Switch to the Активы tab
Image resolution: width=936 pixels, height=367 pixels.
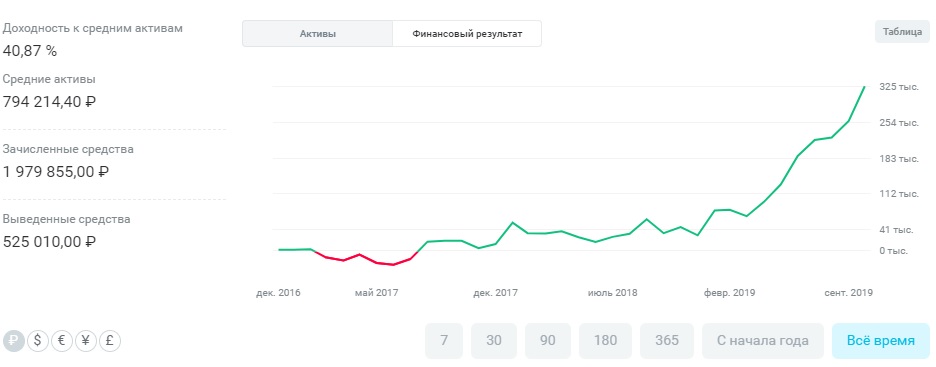[x=318, y=33]
